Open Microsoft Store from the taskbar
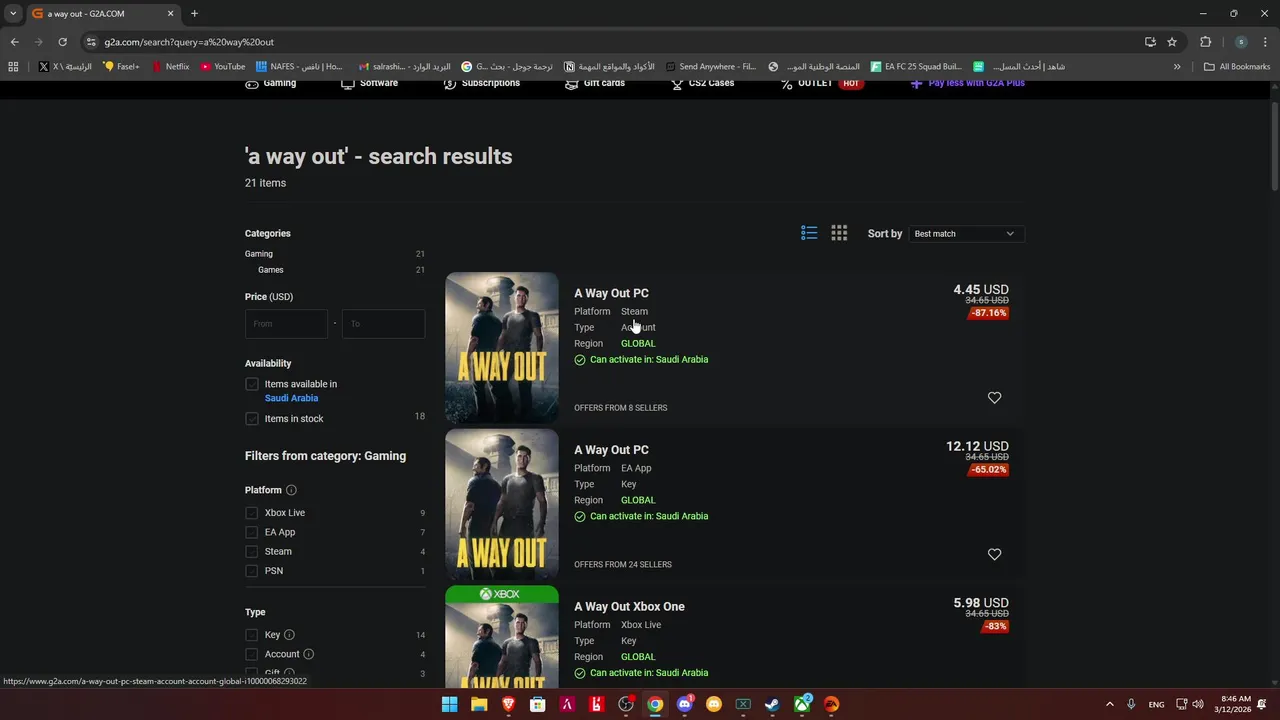This screenshot has width=1280, height=720. (538, 704)
